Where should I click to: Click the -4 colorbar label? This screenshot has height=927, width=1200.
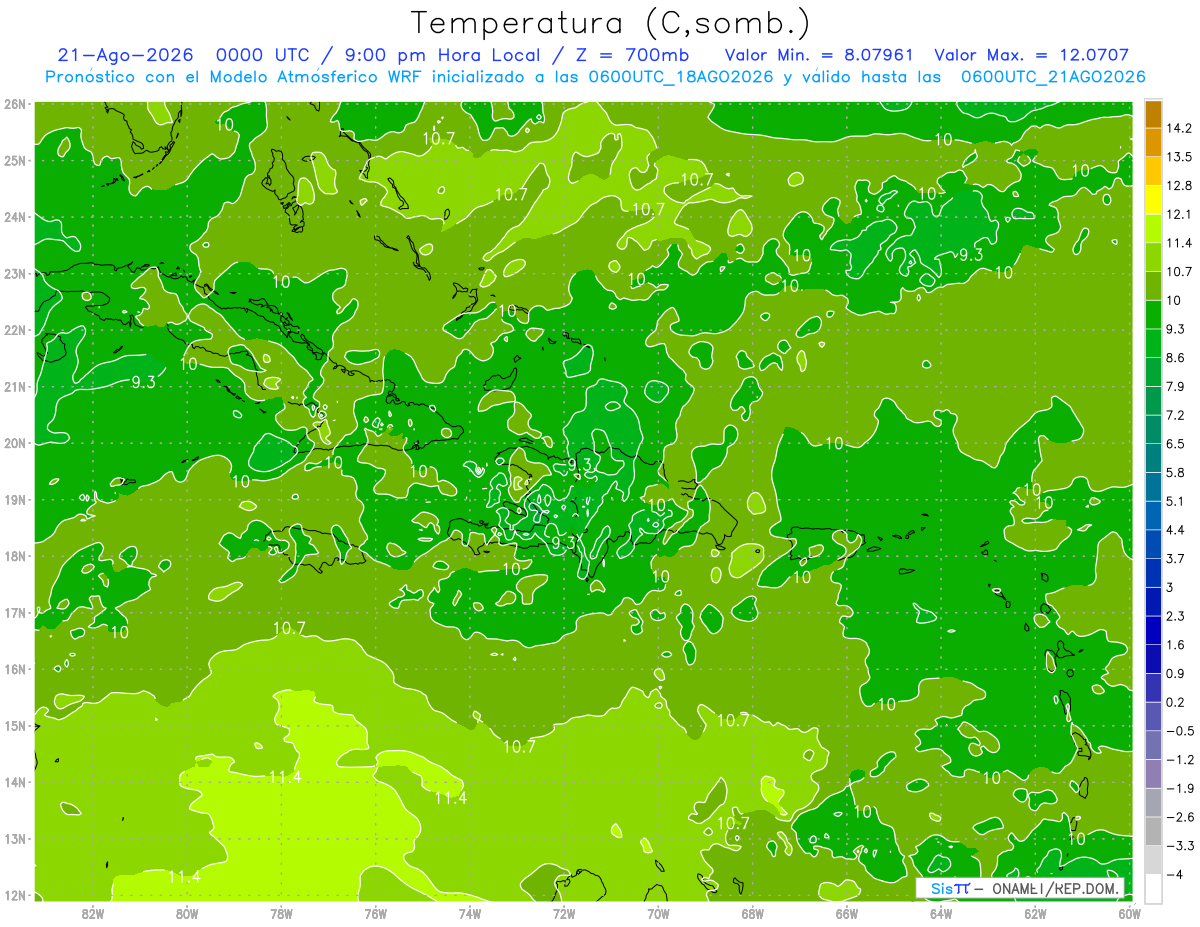(x=1175, y=875)
